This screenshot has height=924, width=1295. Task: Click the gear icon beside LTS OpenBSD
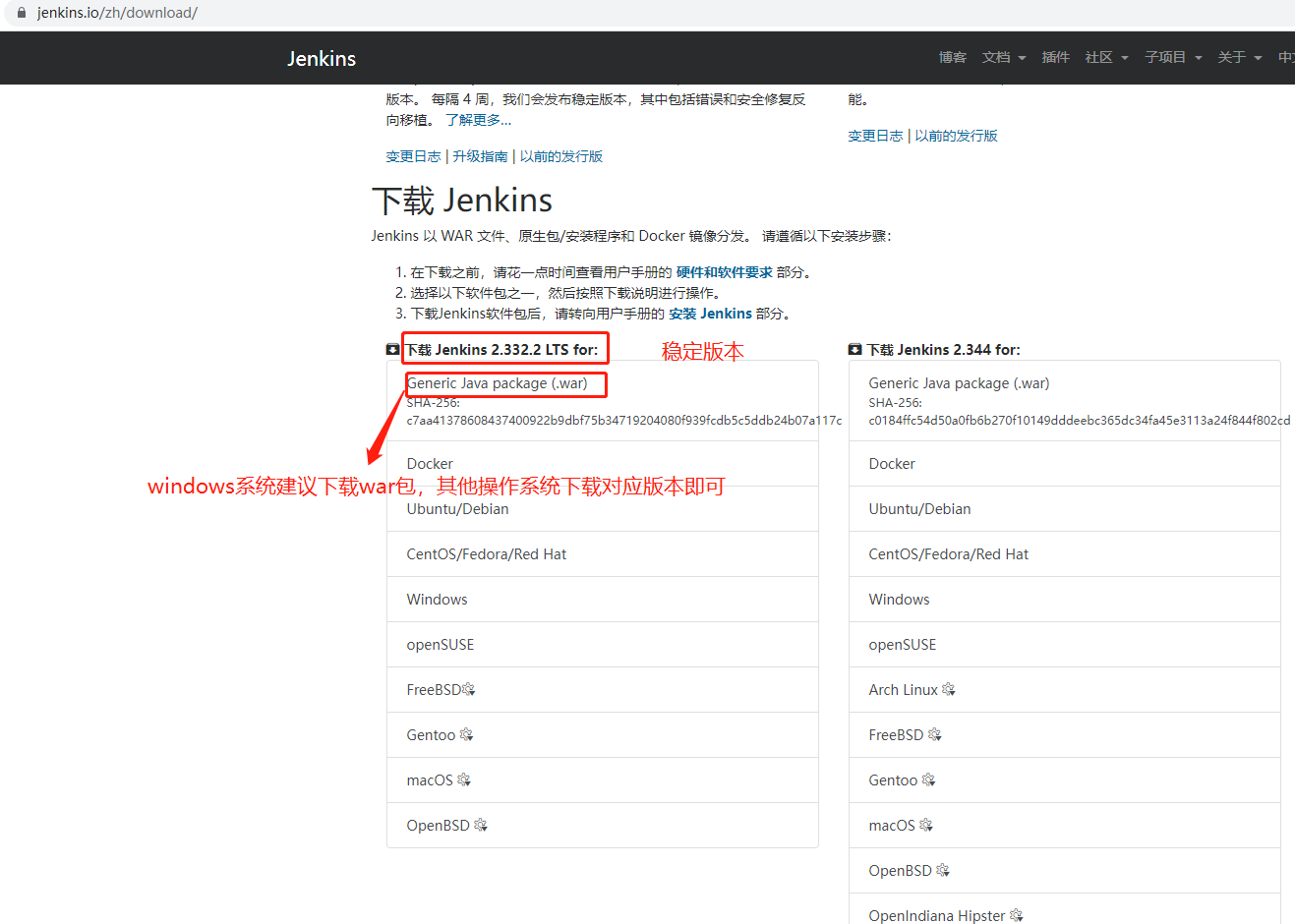(481, 826)
